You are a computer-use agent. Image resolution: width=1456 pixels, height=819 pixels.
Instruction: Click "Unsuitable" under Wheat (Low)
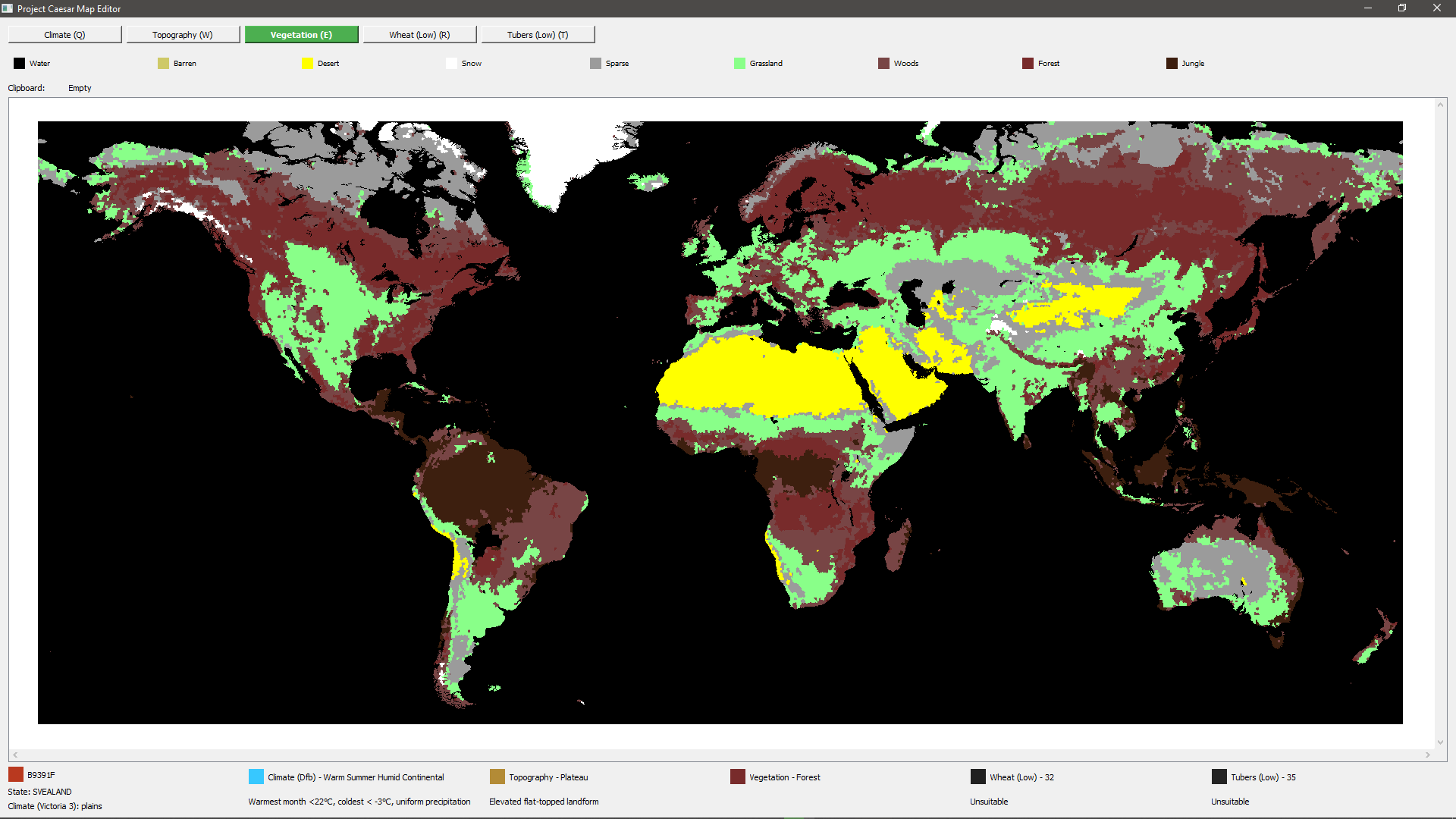[989, 802]
